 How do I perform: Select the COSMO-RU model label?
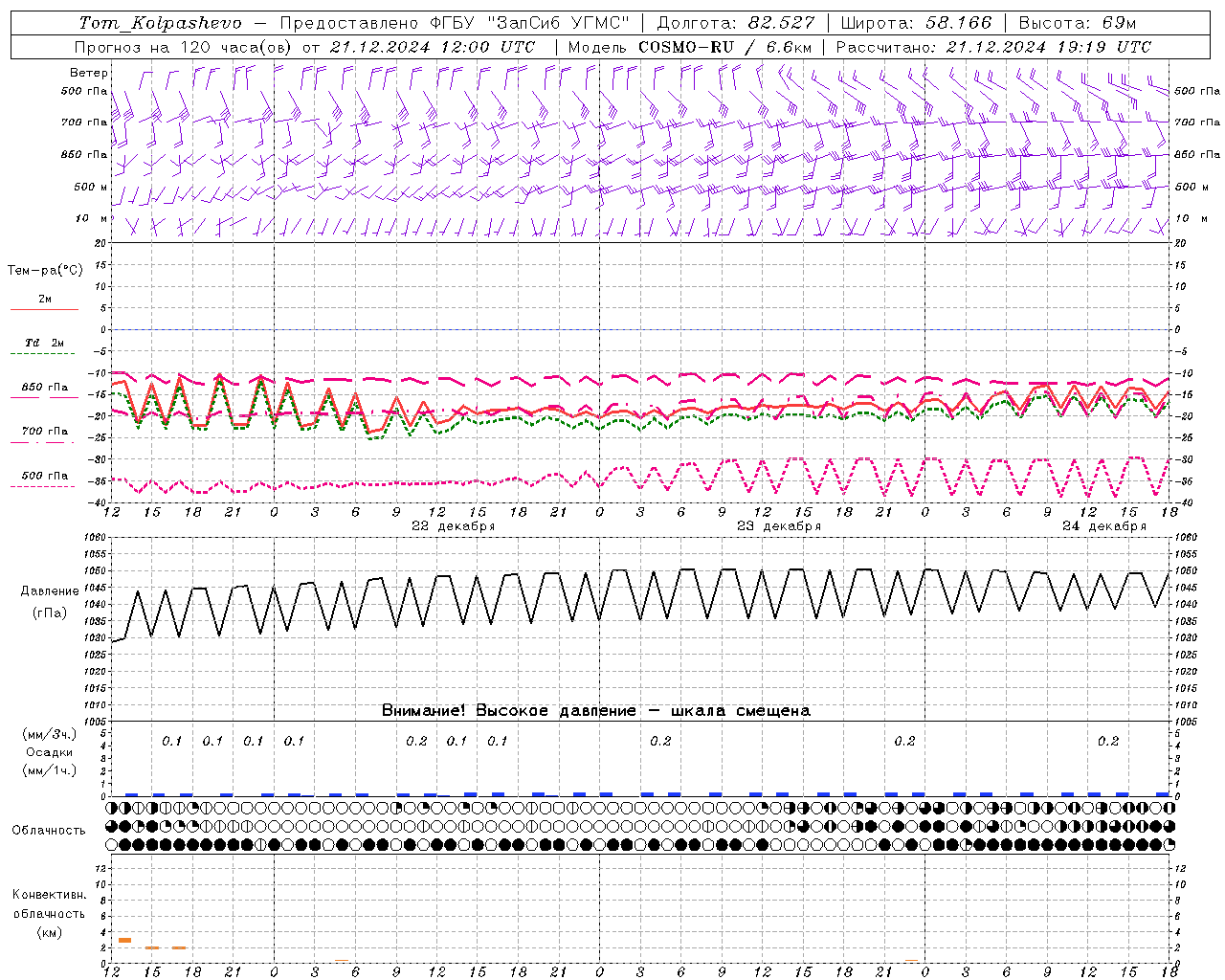(x=685, y=47)
